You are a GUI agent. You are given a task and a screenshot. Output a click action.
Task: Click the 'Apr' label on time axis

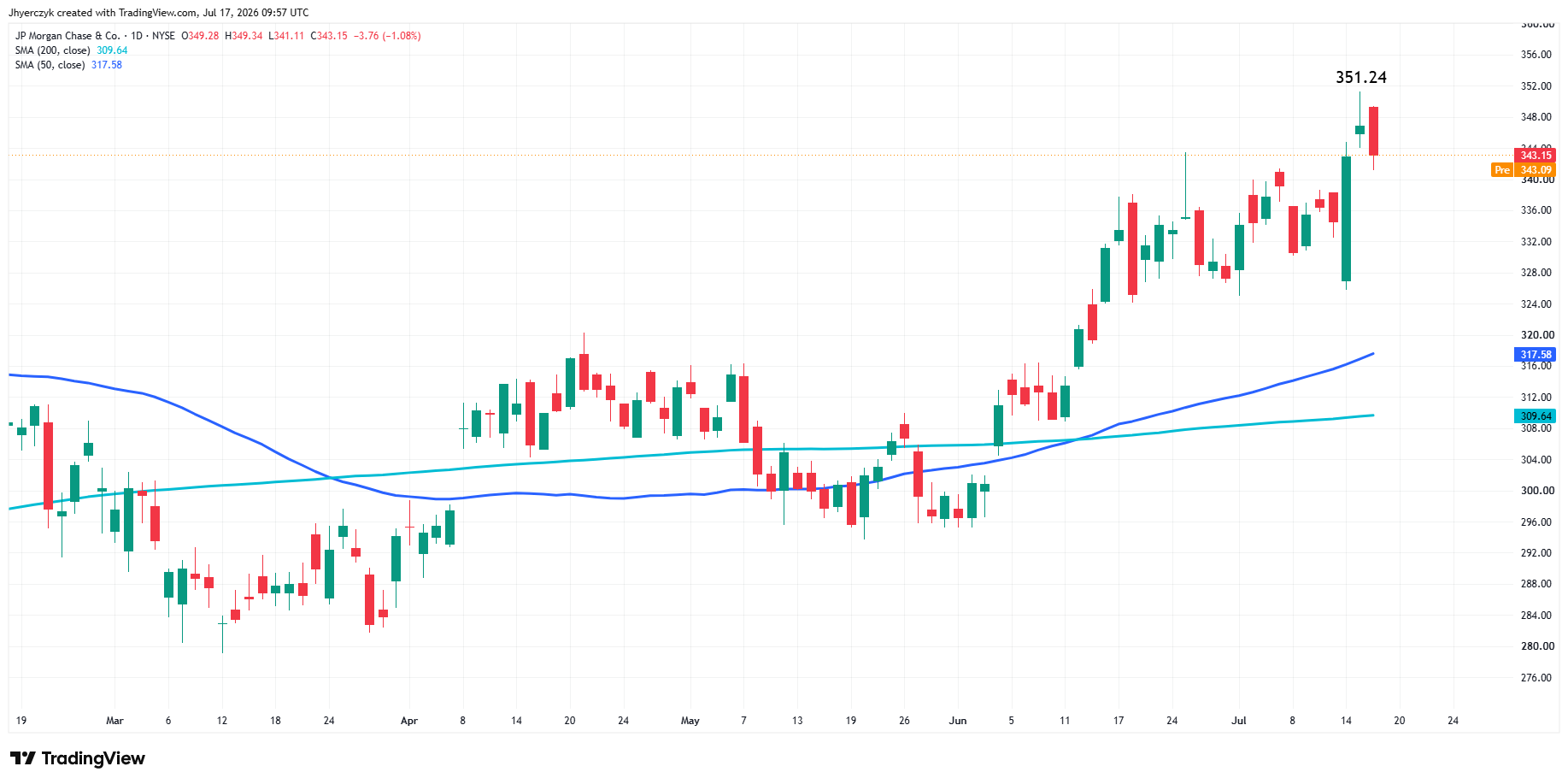pos(409,721)
